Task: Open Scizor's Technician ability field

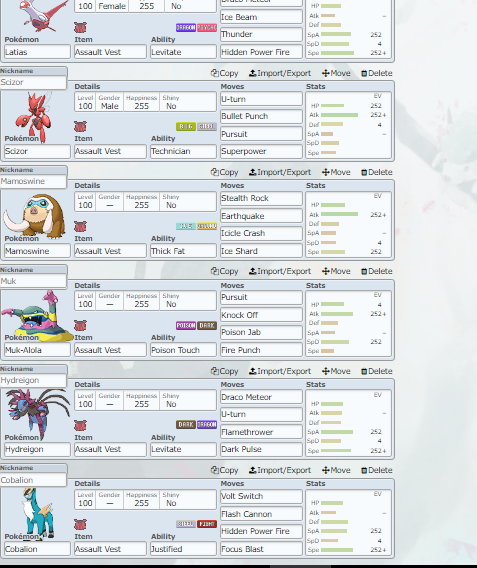Action: [x=183, y=151]
